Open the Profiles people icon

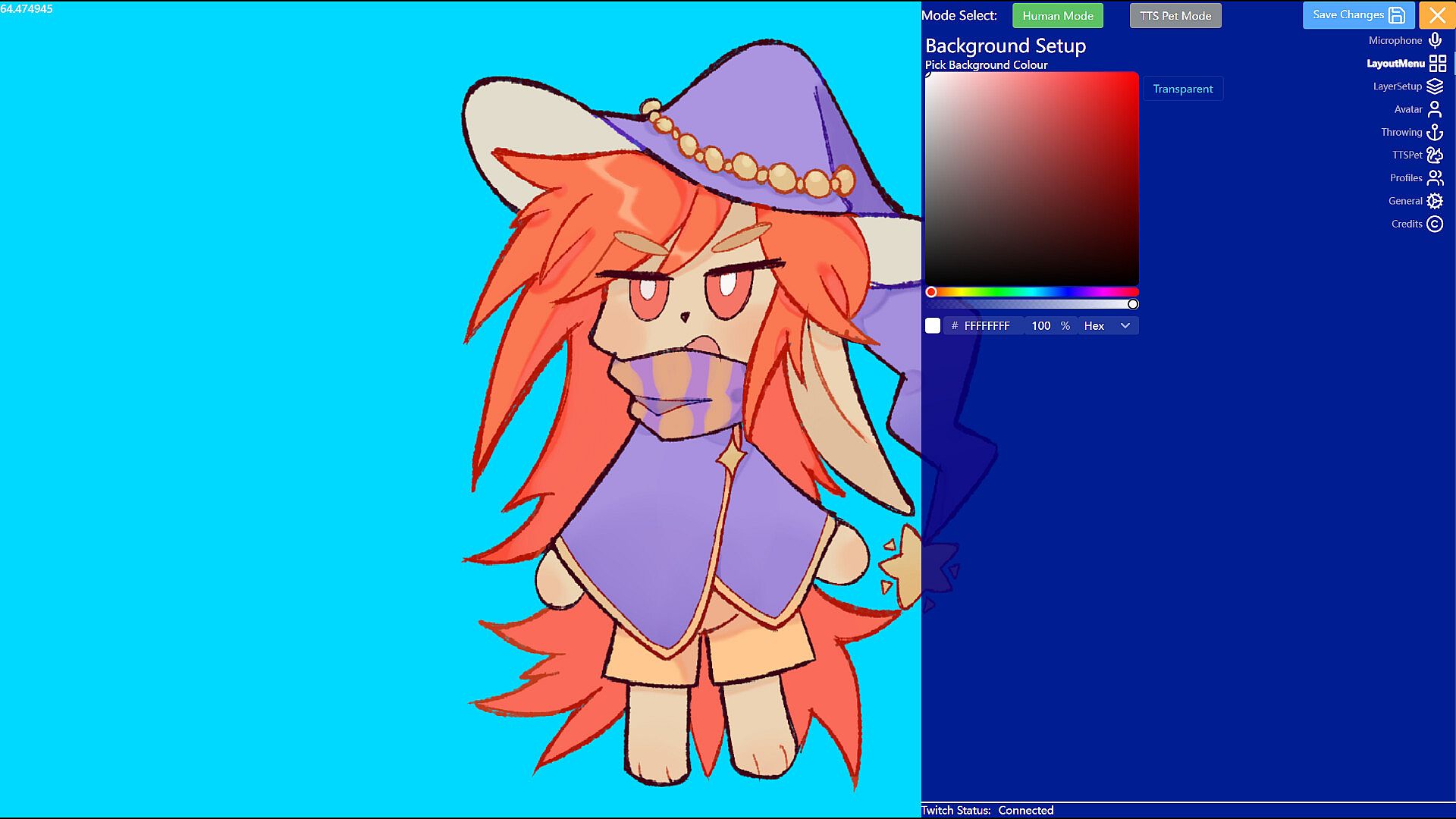click(1435, 178)
